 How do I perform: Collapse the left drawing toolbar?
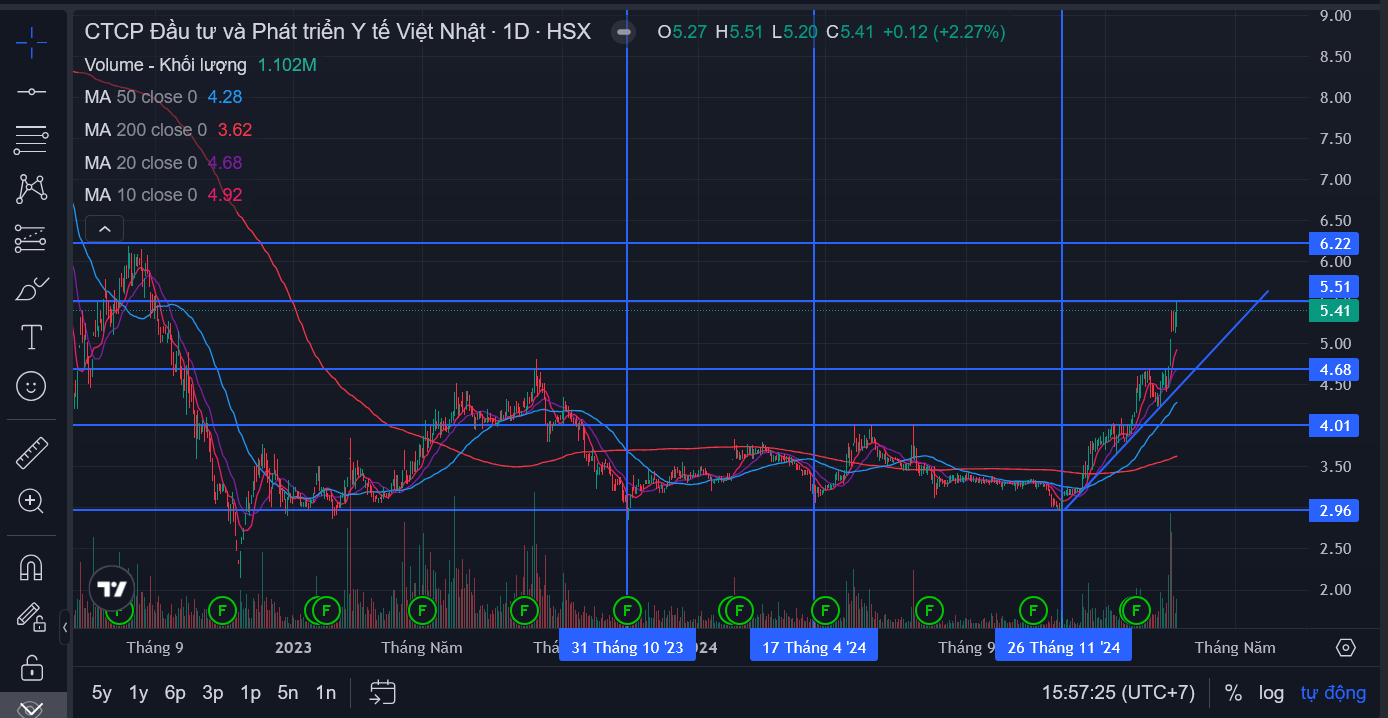click(x=65, y=628)
